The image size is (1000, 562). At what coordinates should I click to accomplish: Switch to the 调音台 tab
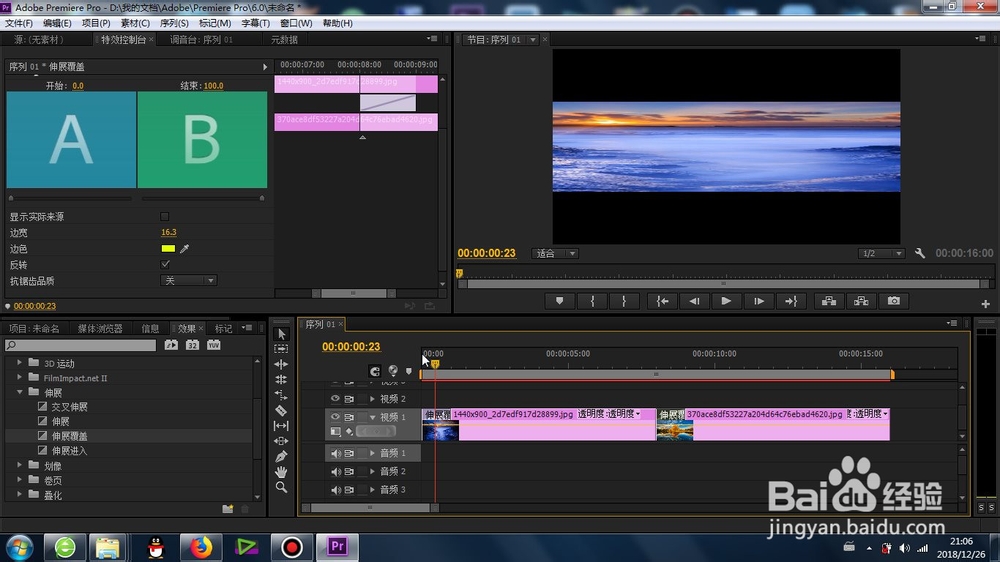tap(201, 40)
